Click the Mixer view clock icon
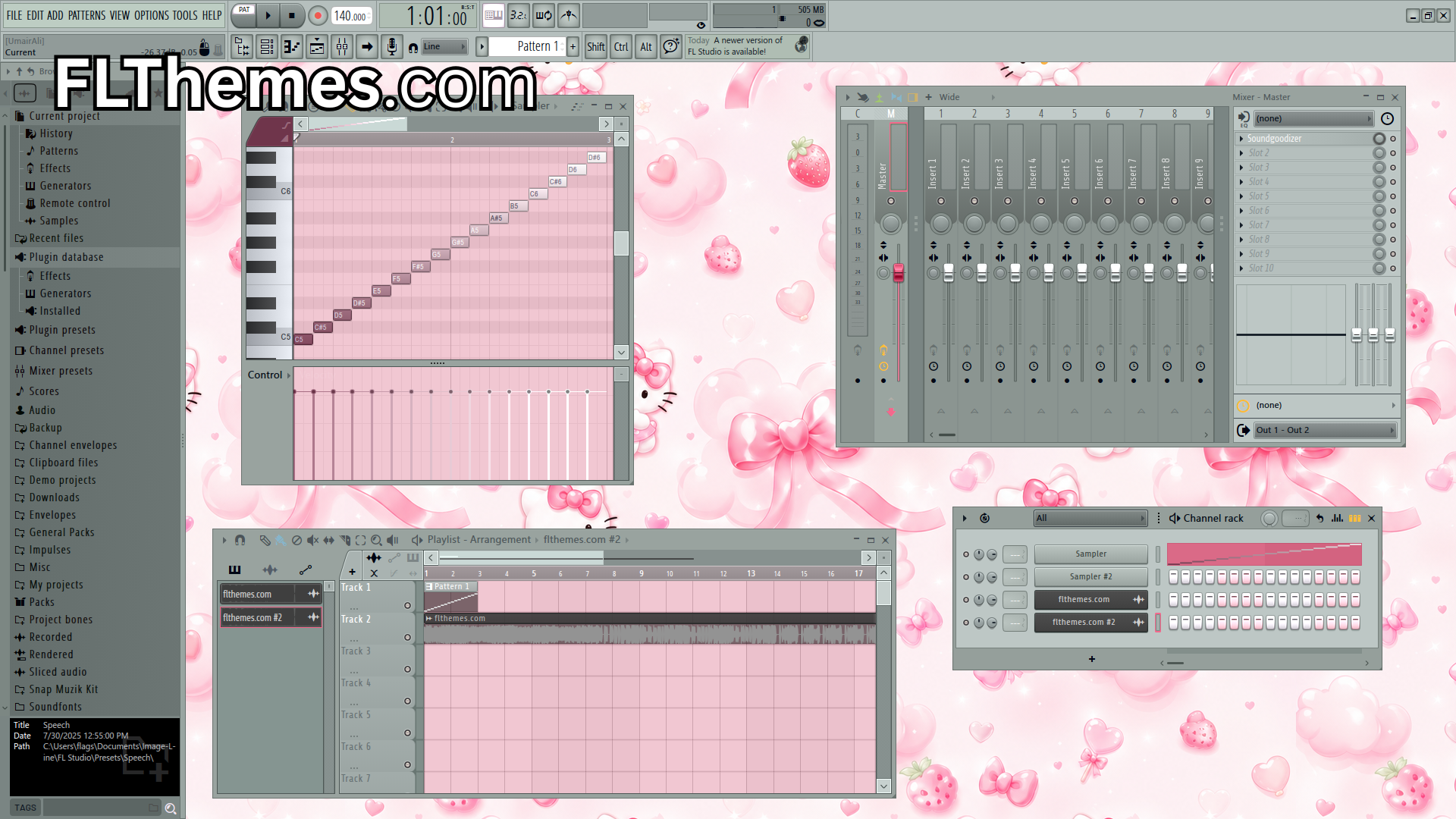Image resolution: width=1456 pixels, height=819 pixels. click(x=1387, y=118)
